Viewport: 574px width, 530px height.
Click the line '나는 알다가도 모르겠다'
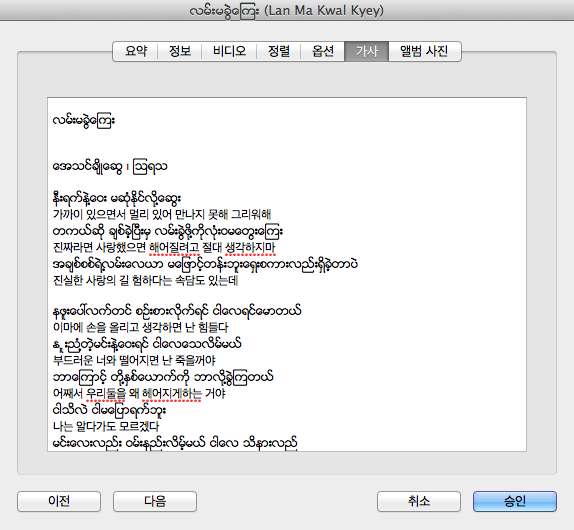click(x=106, y=426)
